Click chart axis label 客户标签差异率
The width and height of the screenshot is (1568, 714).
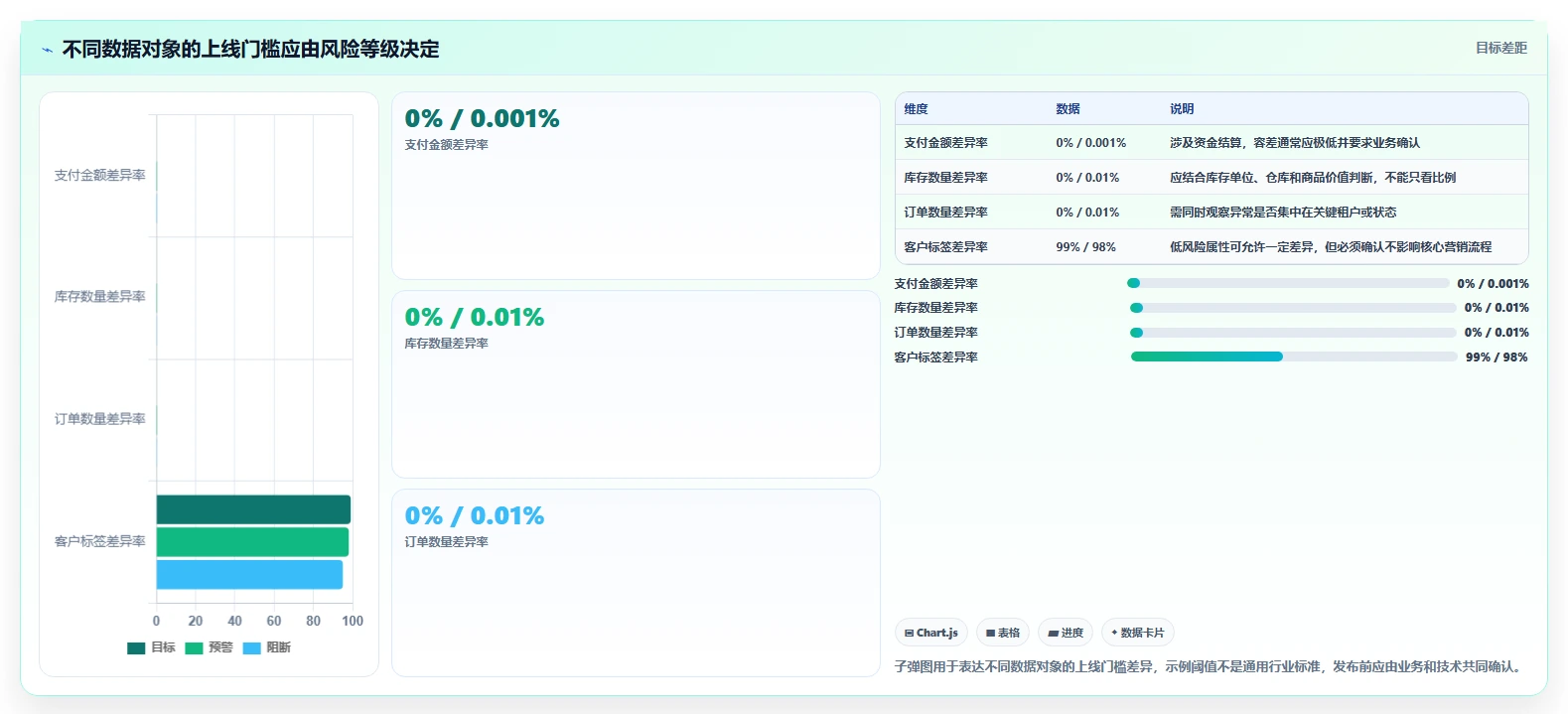[100, 541]
